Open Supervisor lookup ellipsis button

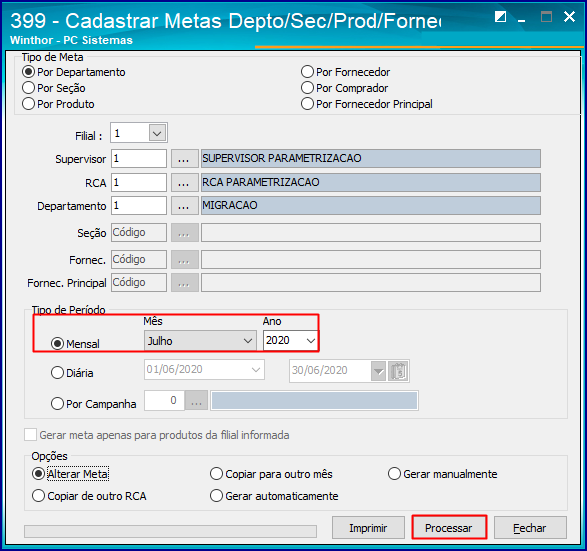[x=185, y=159]
